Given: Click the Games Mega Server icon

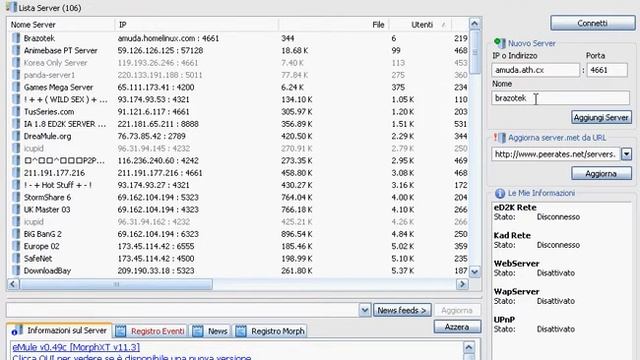Looking at the screenshot, I should (16, 87).
